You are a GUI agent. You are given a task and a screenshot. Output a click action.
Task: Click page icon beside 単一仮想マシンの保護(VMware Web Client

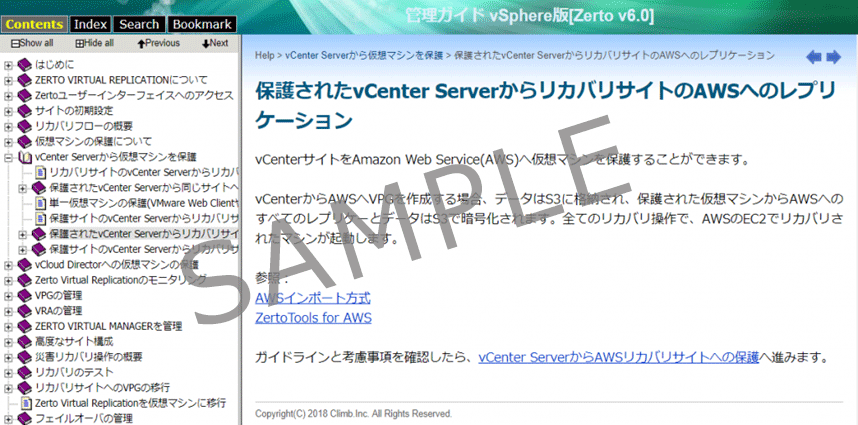click(40, 203)
